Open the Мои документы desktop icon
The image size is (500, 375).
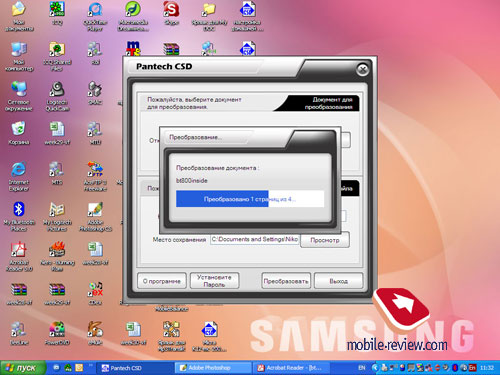pyautogui.click(x=19, y=16)
